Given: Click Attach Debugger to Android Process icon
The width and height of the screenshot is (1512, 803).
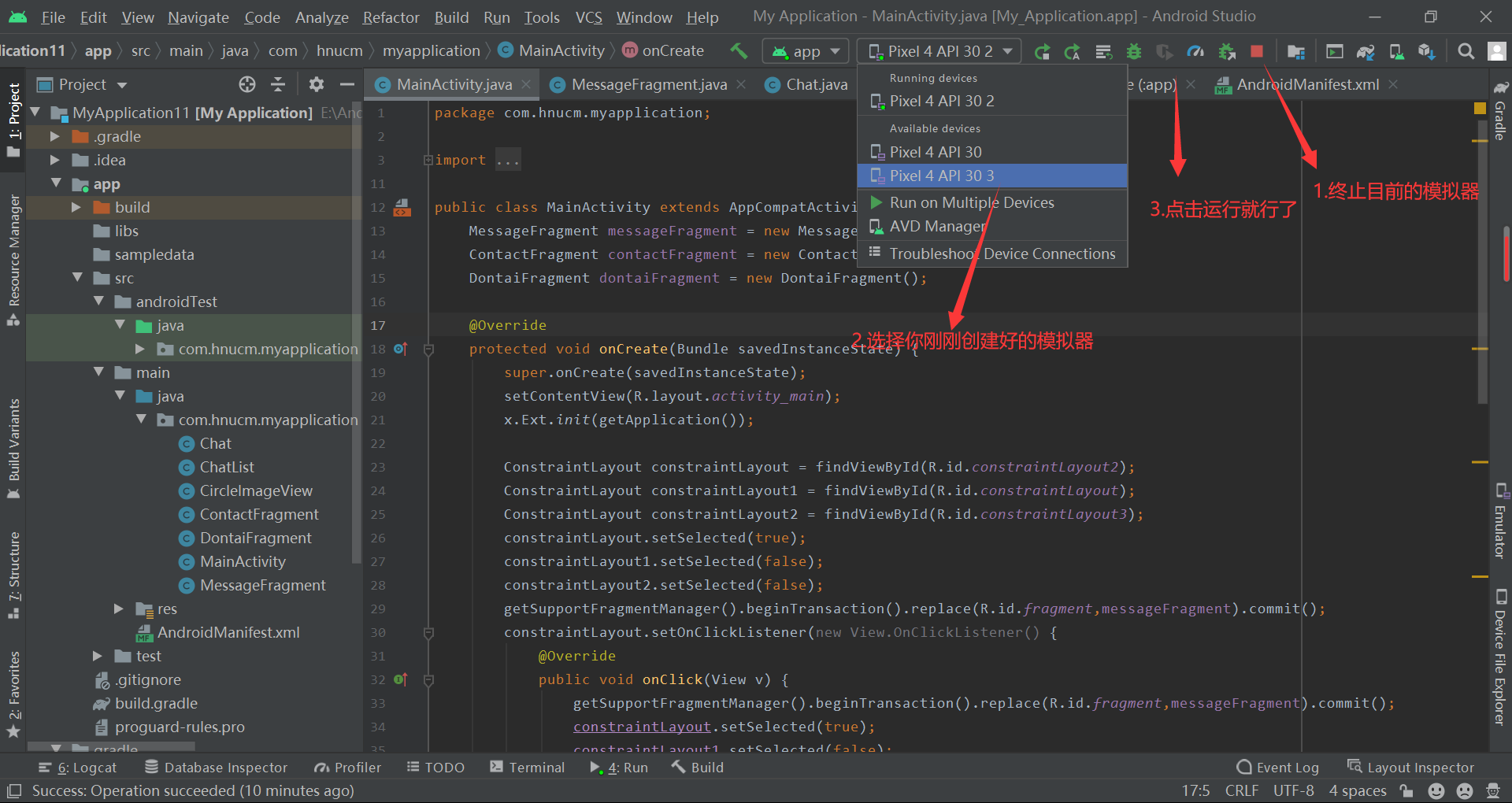Looking at the screenshot, I should click(x=1226, y=51).
